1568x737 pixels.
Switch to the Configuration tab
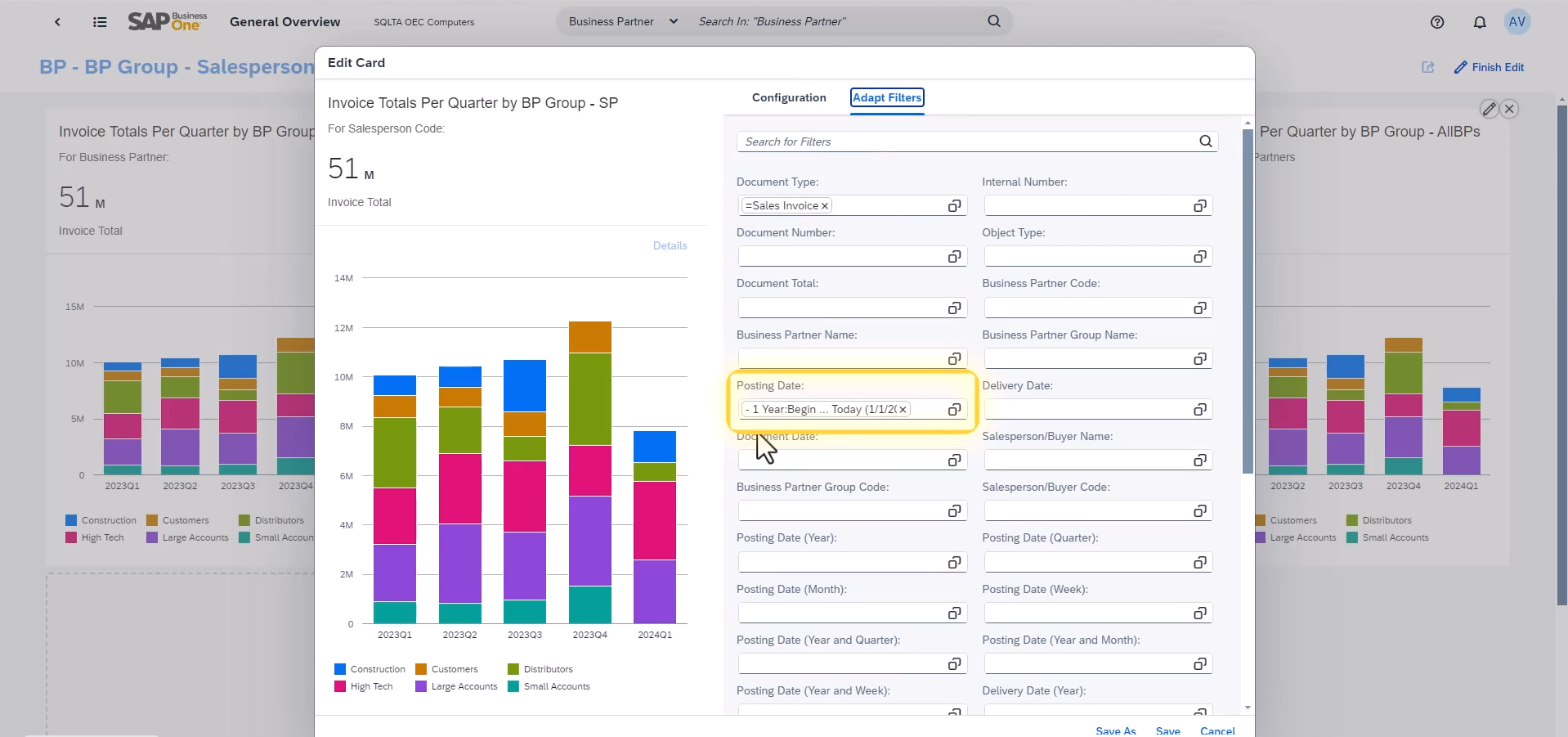(x=788, y=97)
